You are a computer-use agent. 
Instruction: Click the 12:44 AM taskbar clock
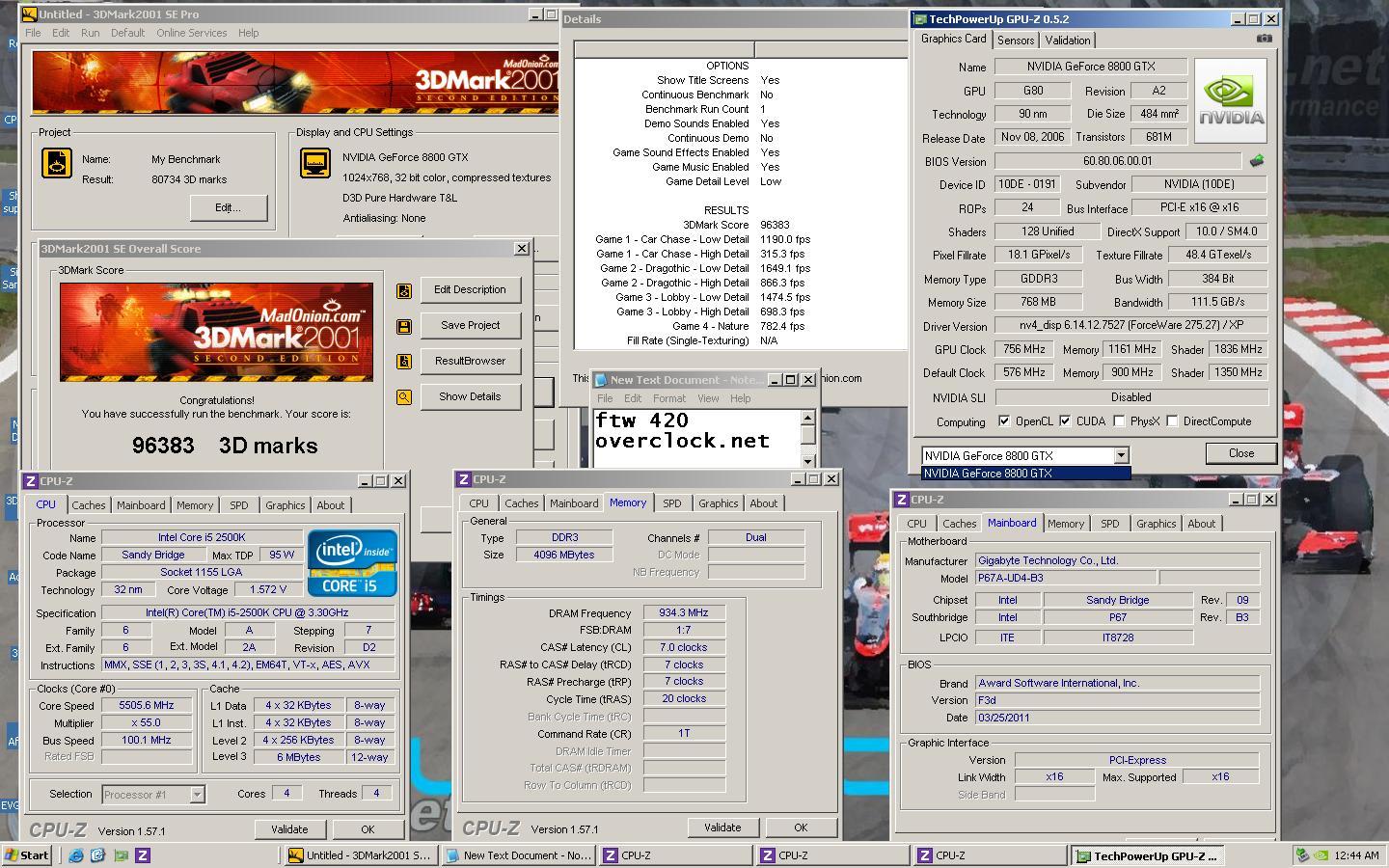tap(1355, 855)
